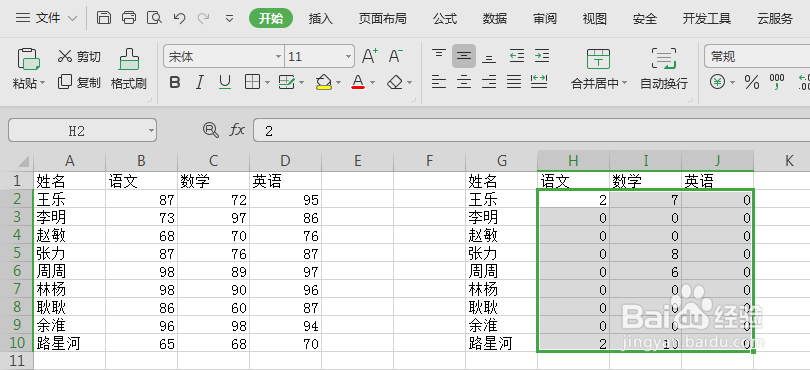
Task: Switch to the 页面布局 tab
Action: [383, 19]
